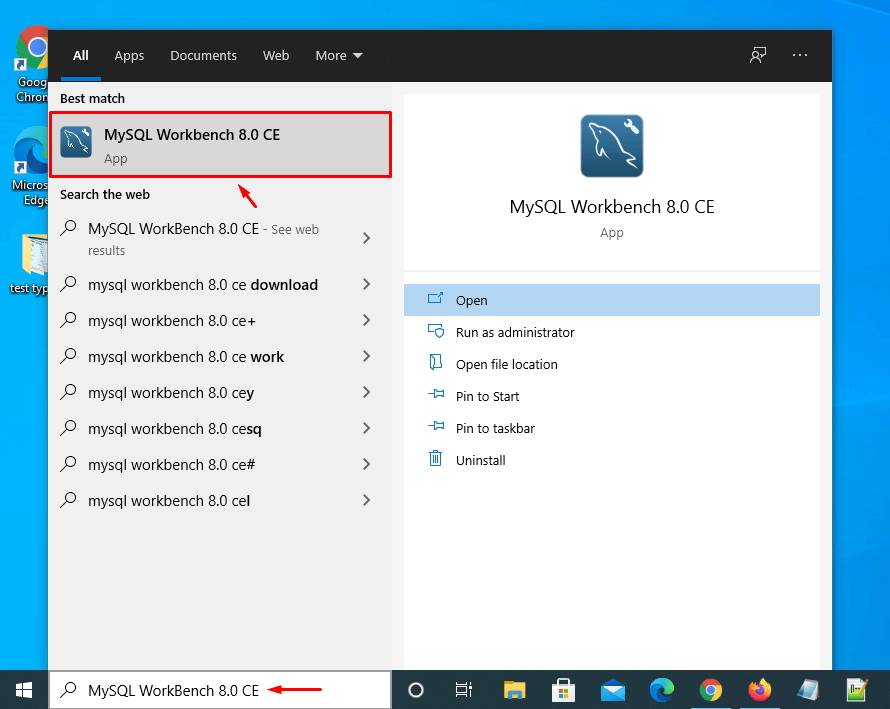Image resolution: width=890 pixels, height=709 pixels.
Task: Select web suggestion 'mysql workbench 8.0 ce+'
Action: (x=220, y=321)
